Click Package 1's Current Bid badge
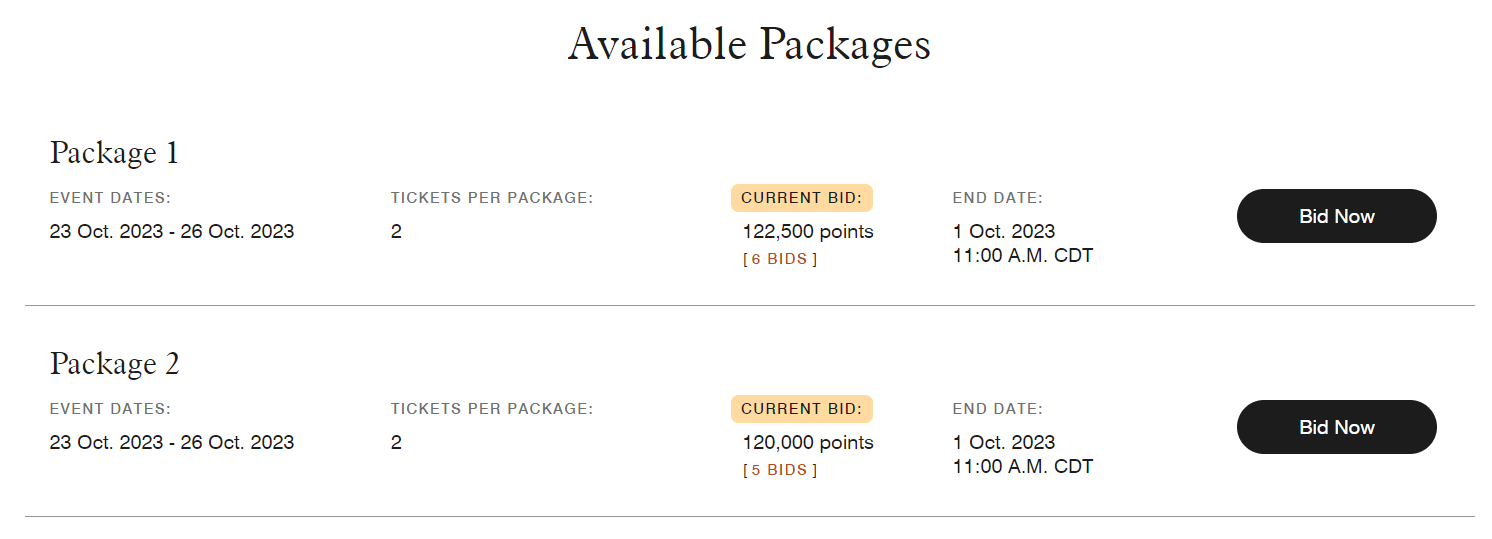The height and width of the screenshot is (539, 1492). 801,198
